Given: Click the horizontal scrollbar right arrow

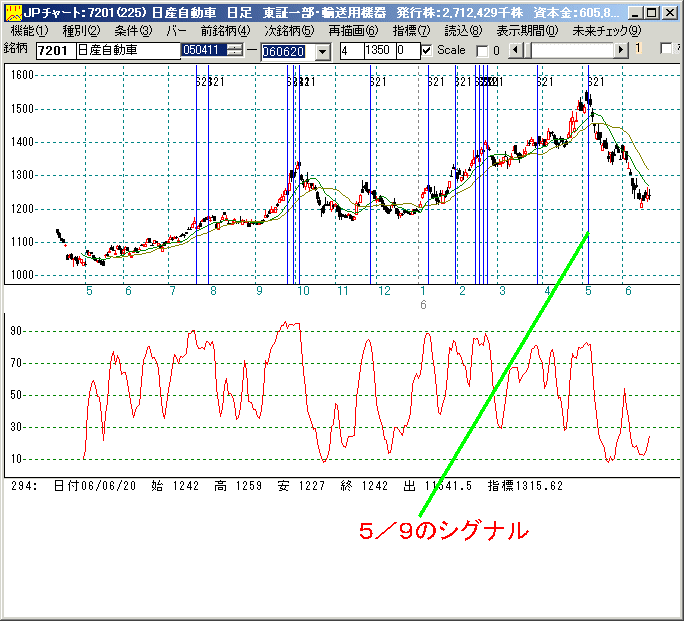Looking at the screenshot, I should [621, 50].
